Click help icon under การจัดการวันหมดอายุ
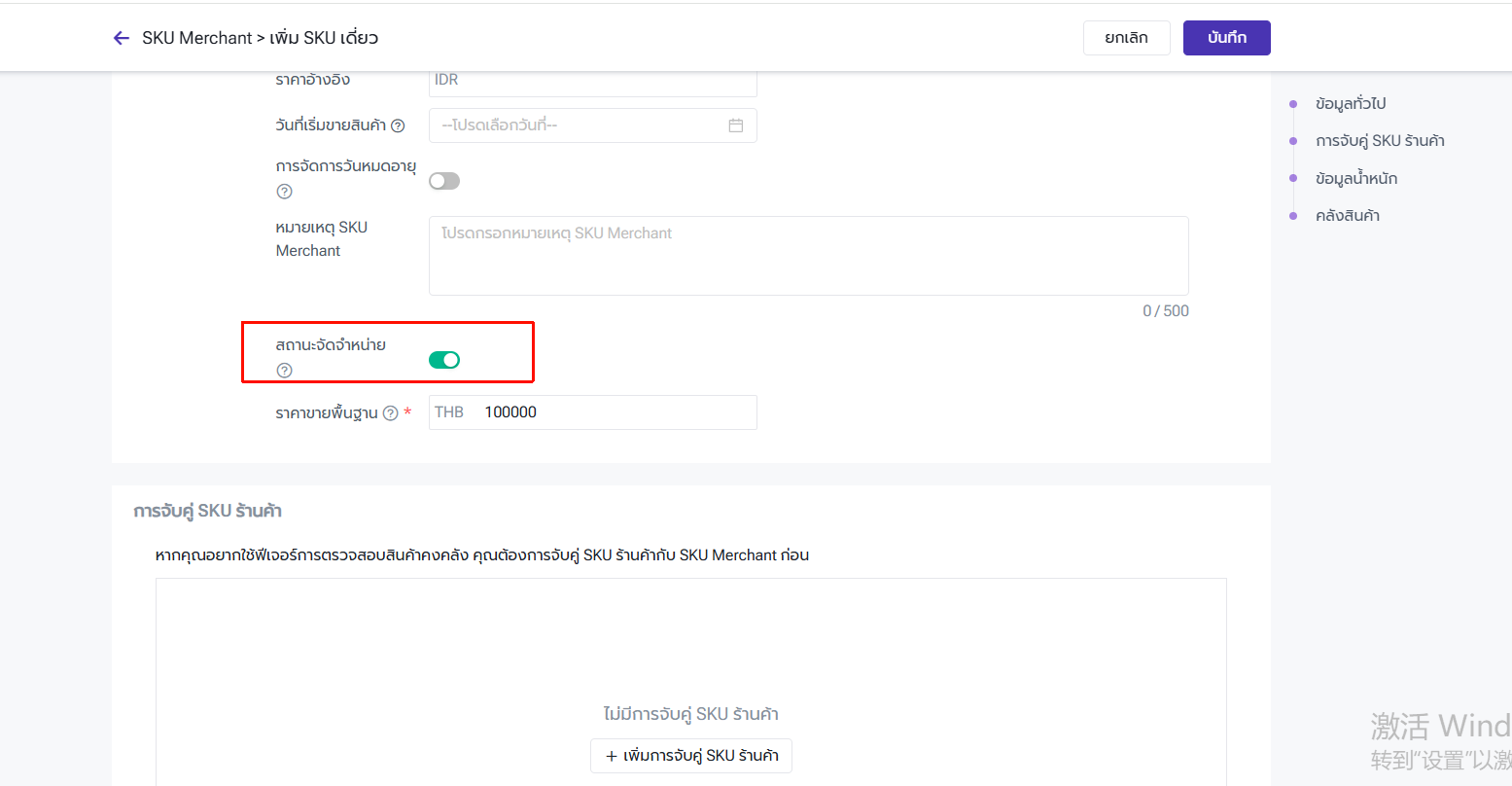This screenshot has width=1512, height=786. coord(284,192)
